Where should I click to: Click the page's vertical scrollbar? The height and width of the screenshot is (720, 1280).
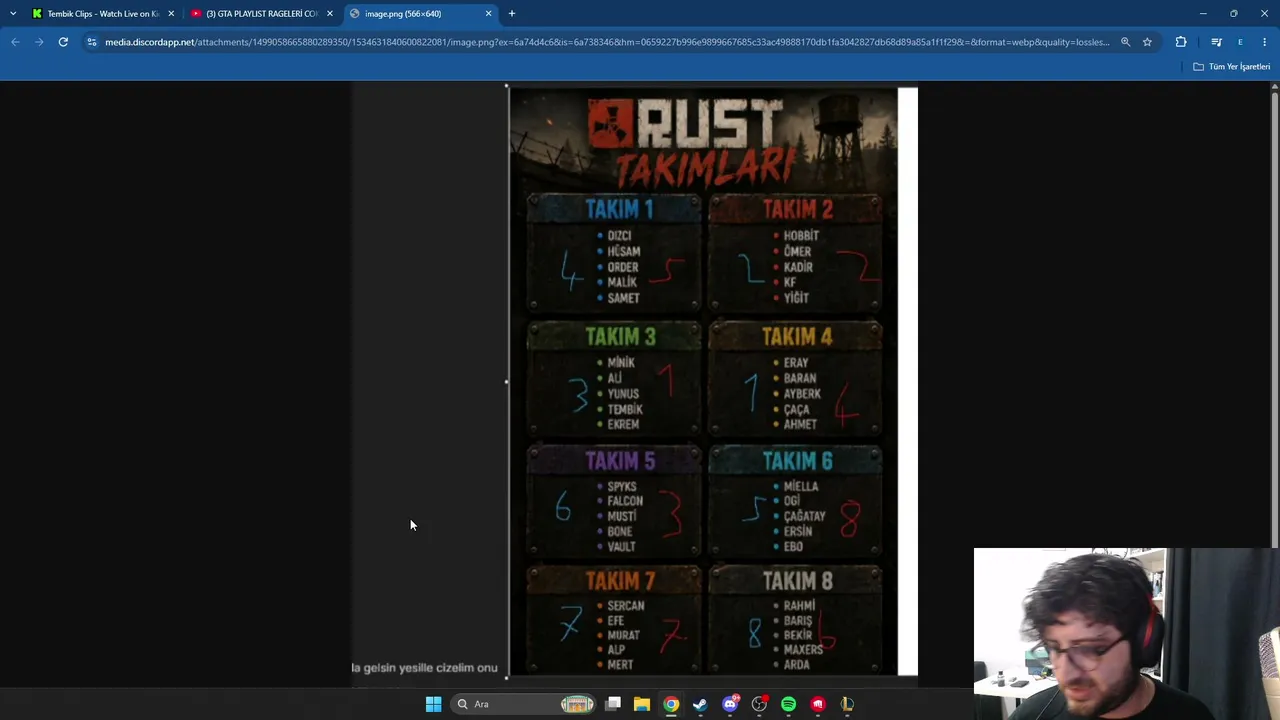pyautogui.click(x=1274, y=385)
